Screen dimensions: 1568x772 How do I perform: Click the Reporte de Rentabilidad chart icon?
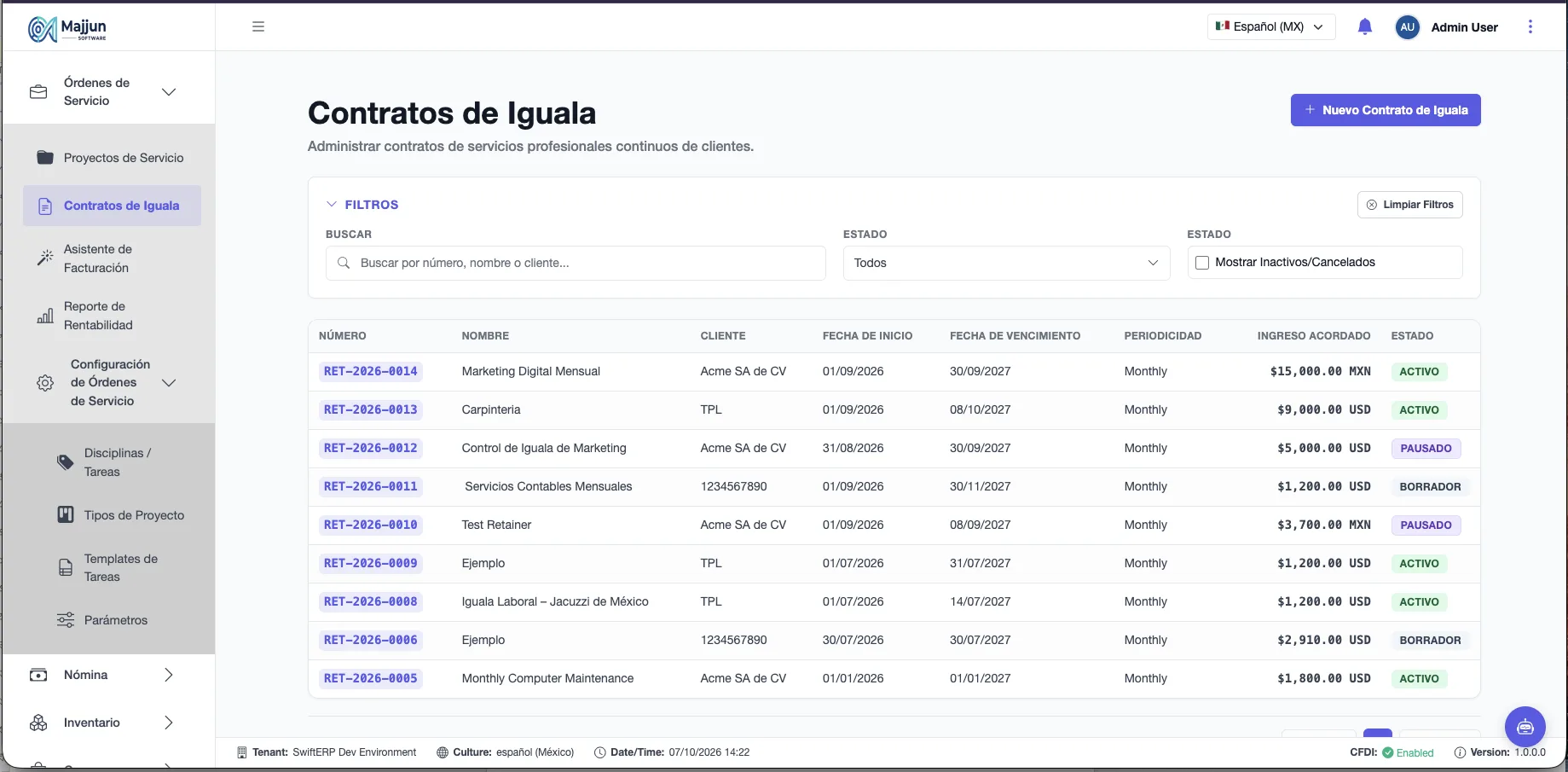(x=45, y=316)
